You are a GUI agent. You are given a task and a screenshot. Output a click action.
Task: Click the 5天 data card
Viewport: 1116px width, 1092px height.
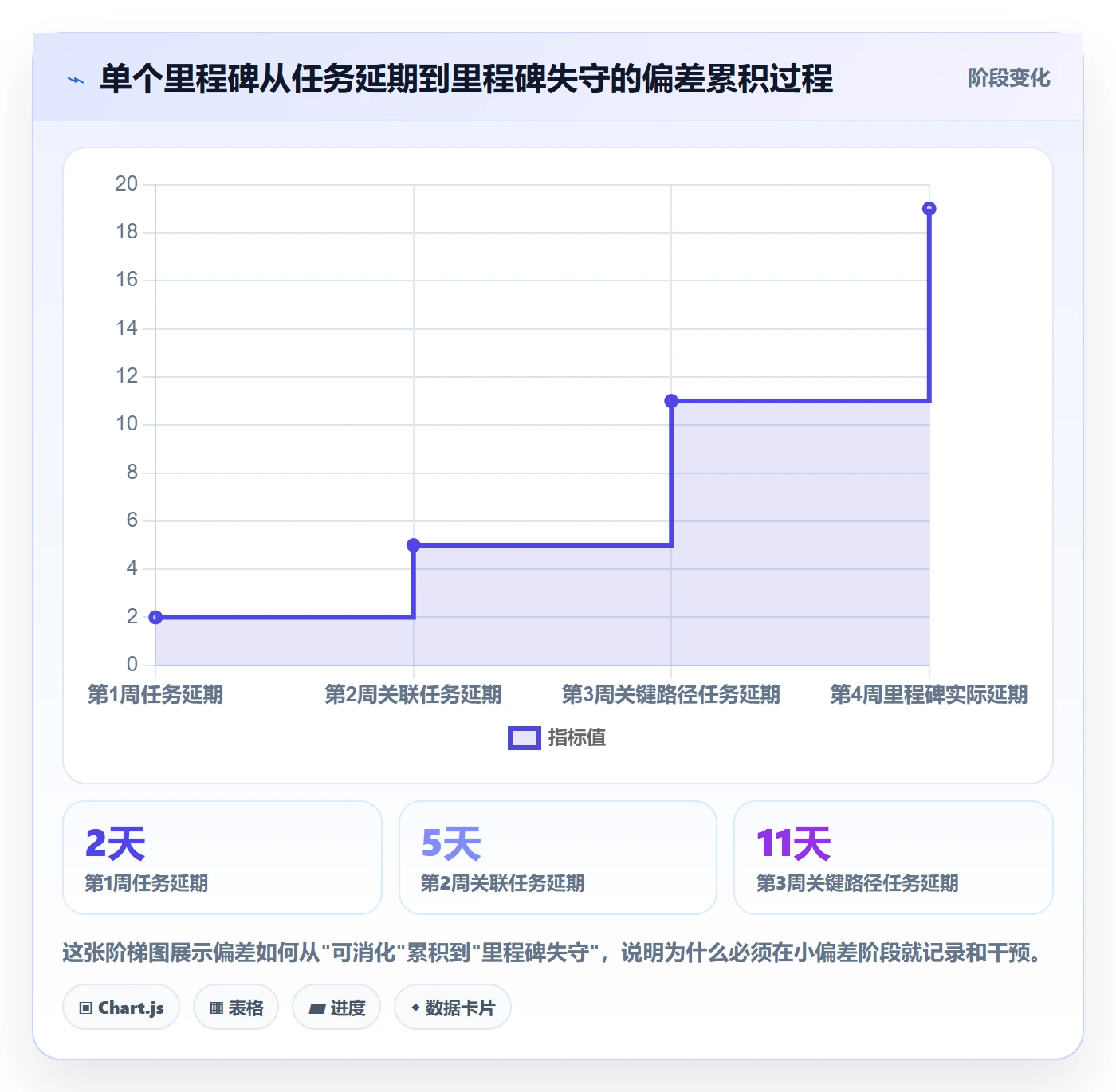[558, 858]
